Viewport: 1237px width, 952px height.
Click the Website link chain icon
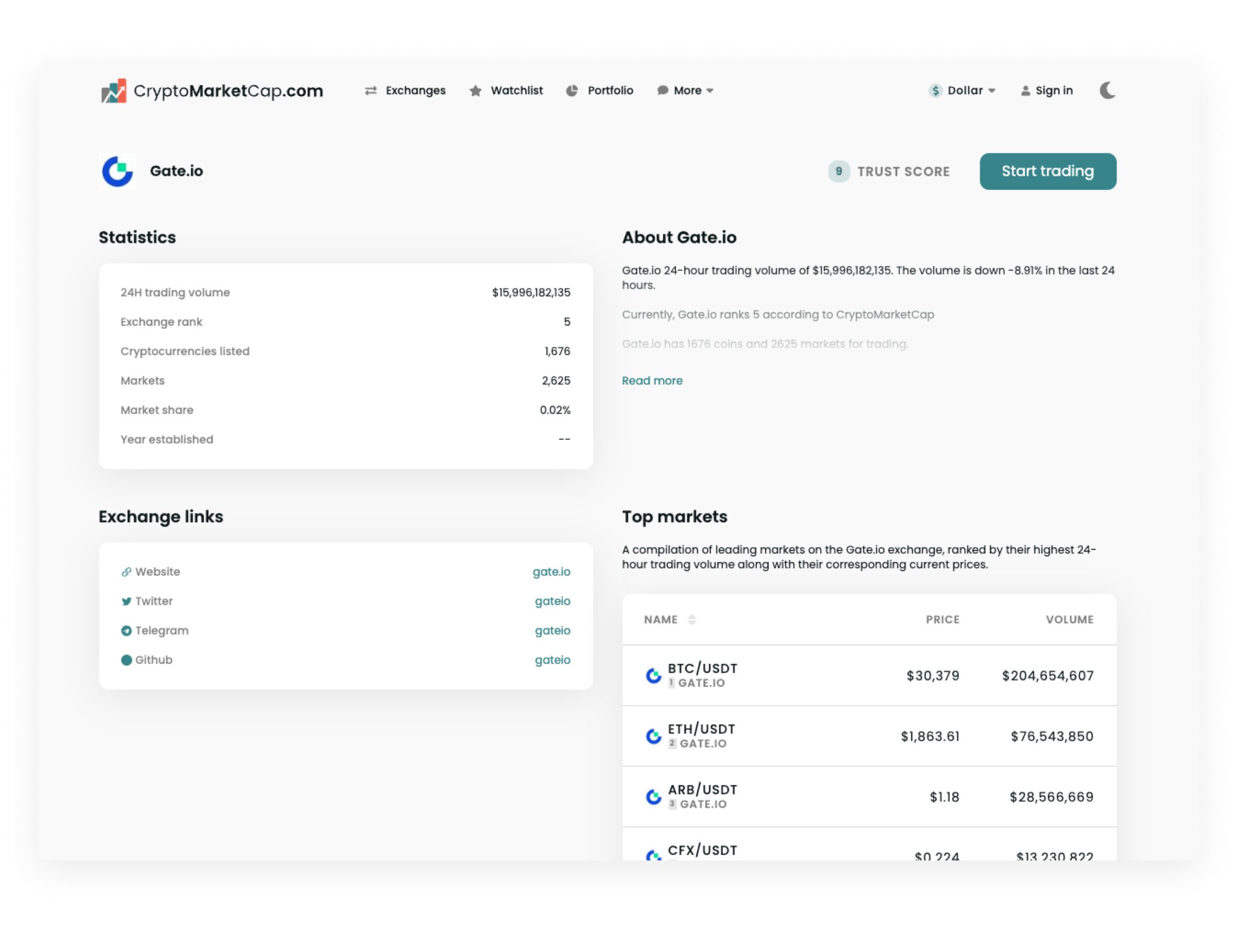(126, 572)
